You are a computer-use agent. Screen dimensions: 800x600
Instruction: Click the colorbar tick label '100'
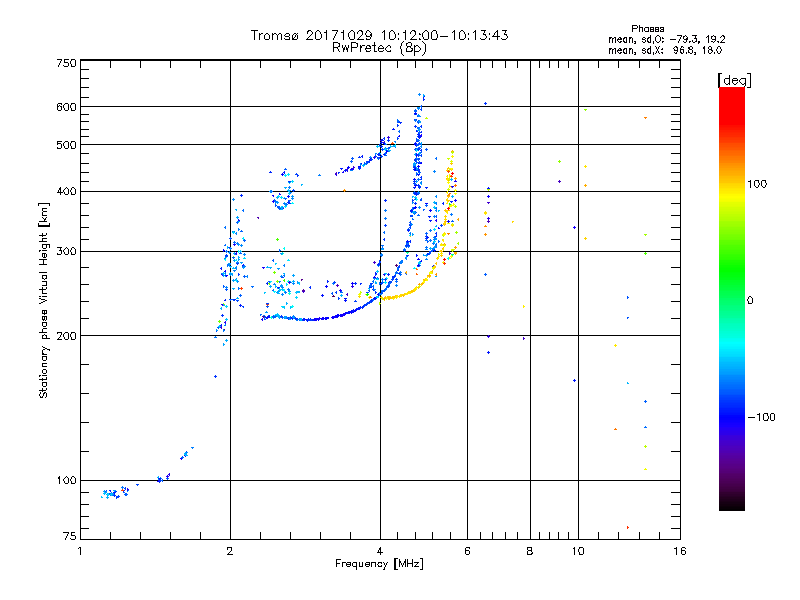tap(757, 184)
